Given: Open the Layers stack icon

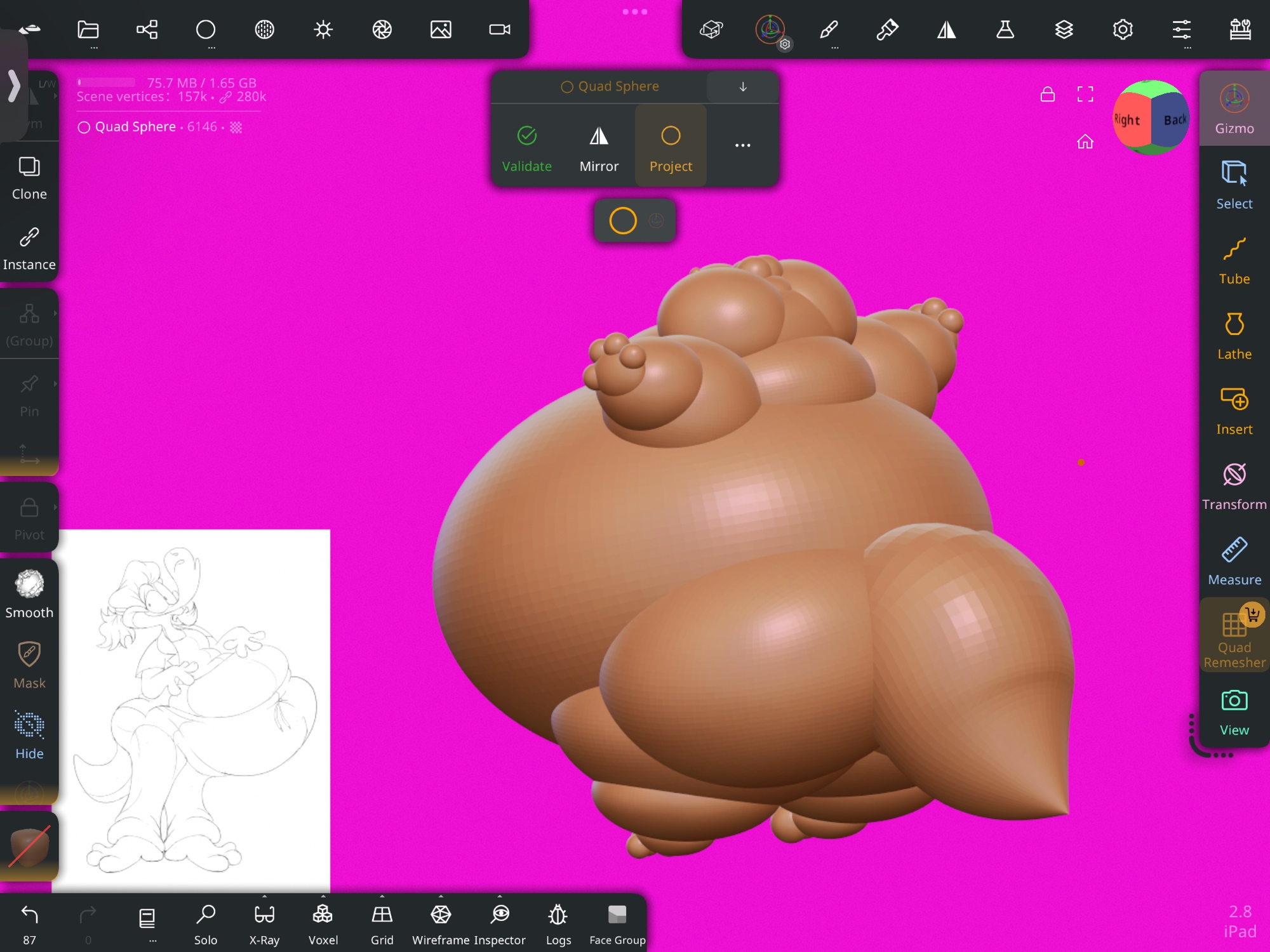Looking at the screenshot, I should click(1064, 30).
